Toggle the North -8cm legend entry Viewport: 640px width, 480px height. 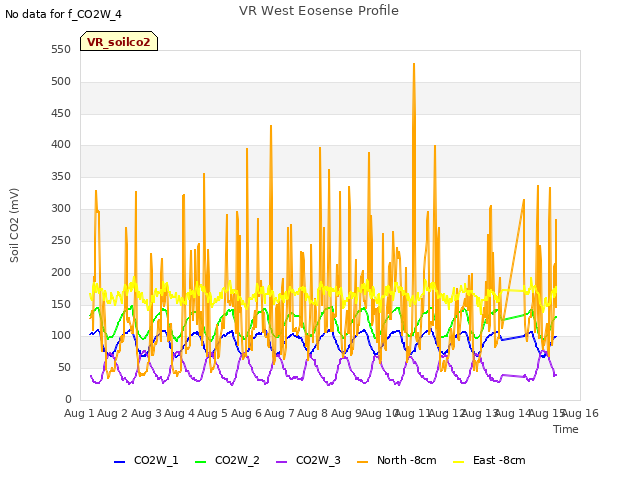(x=396, y=460)
